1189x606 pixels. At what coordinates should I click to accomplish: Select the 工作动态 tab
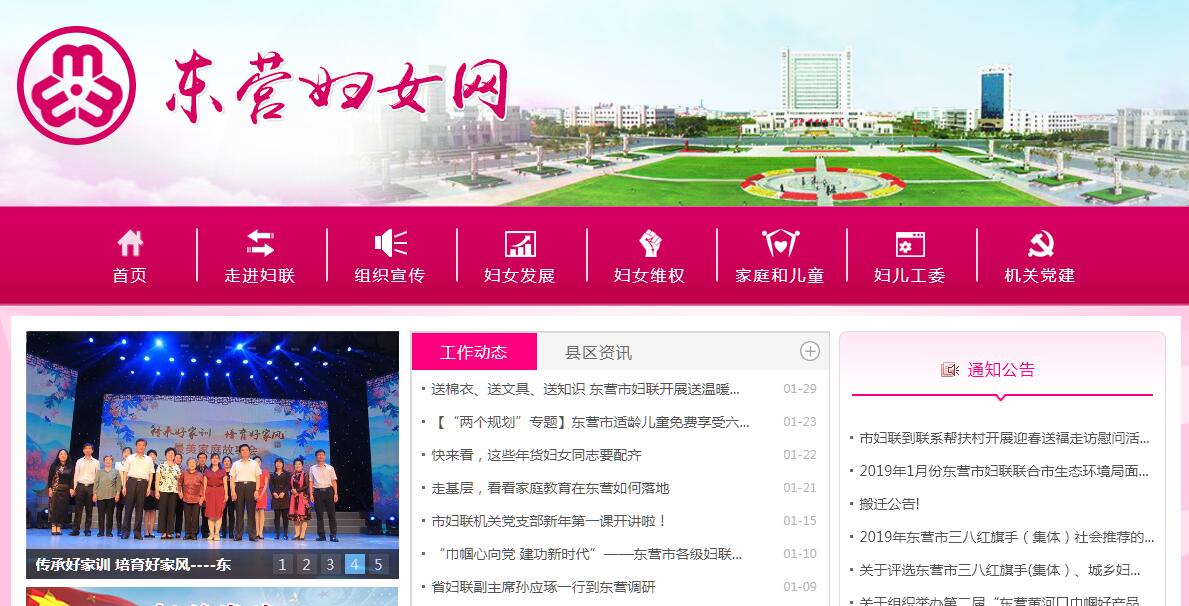click(x=474, y=352)
